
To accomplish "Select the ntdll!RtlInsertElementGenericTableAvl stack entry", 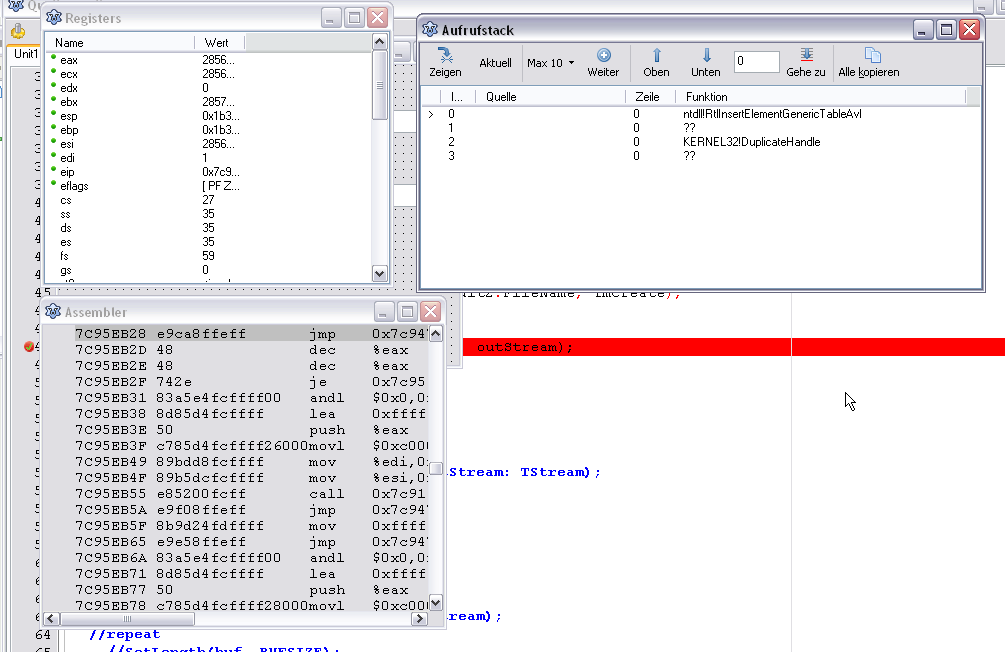I will point(772,114).
